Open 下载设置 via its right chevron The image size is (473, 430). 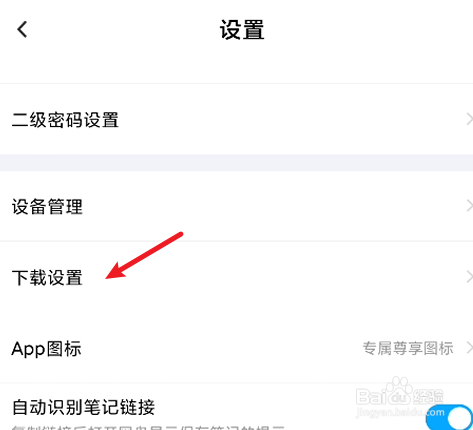(x=469, y=277)
